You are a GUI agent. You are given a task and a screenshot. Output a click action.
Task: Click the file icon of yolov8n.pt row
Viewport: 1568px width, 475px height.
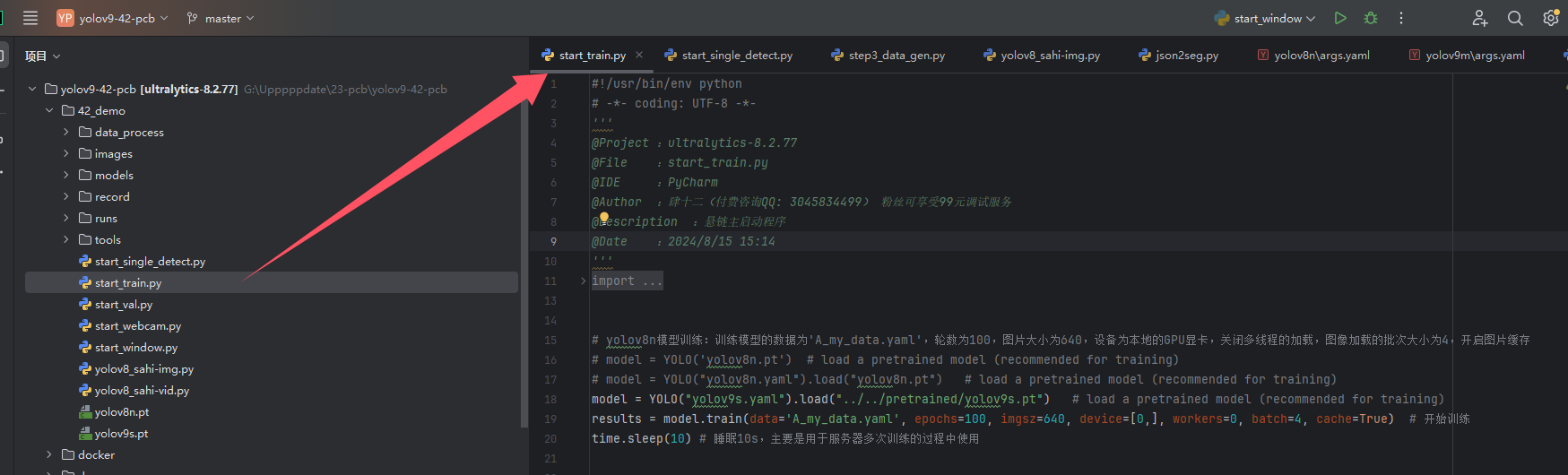85,411
